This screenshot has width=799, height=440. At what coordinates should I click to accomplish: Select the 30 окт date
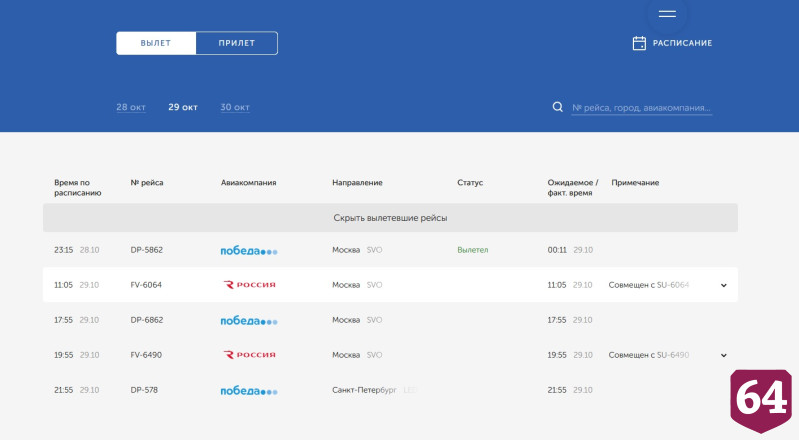[x=235, y=107]
